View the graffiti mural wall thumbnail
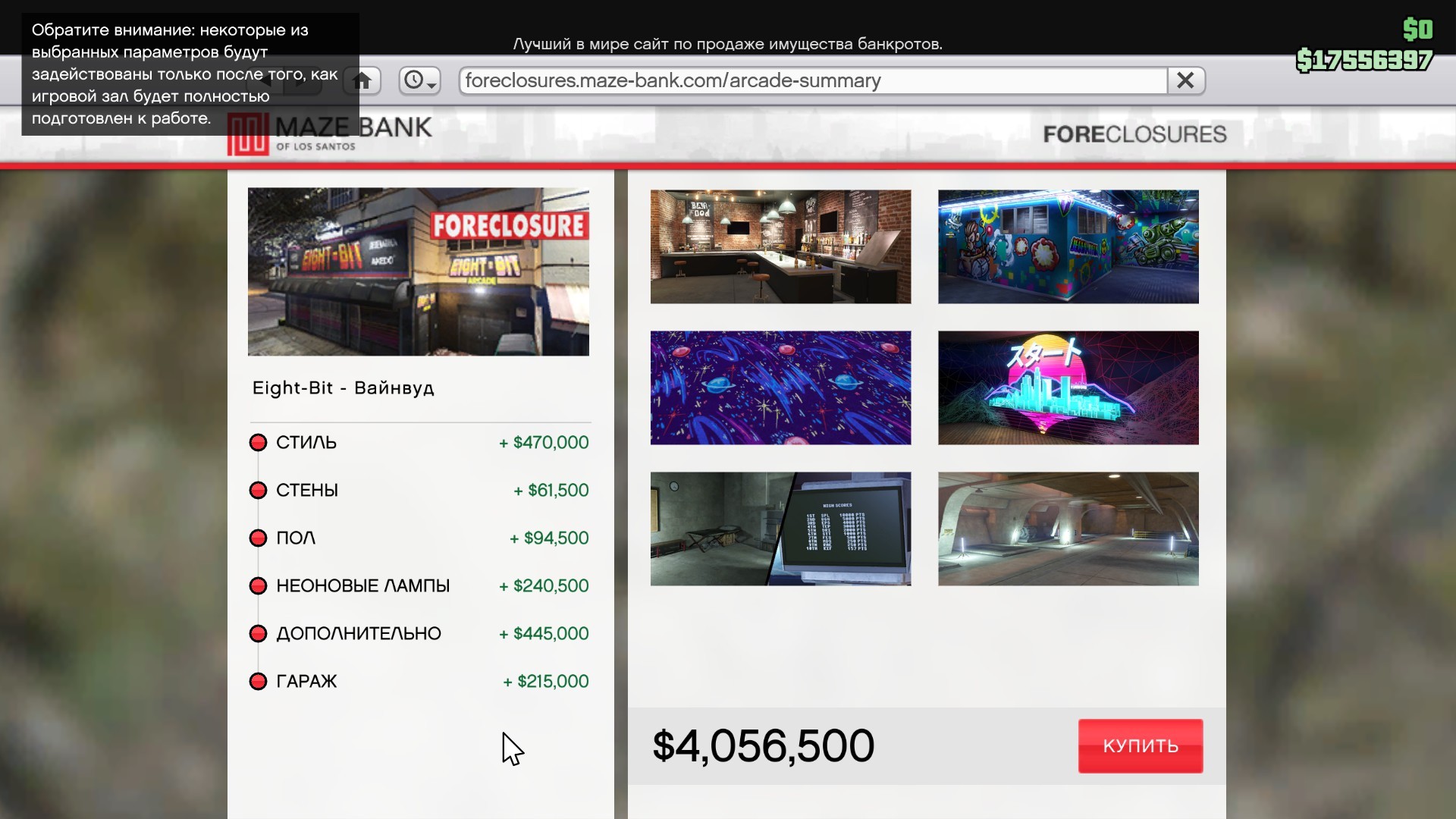 tap(1068, 246)
